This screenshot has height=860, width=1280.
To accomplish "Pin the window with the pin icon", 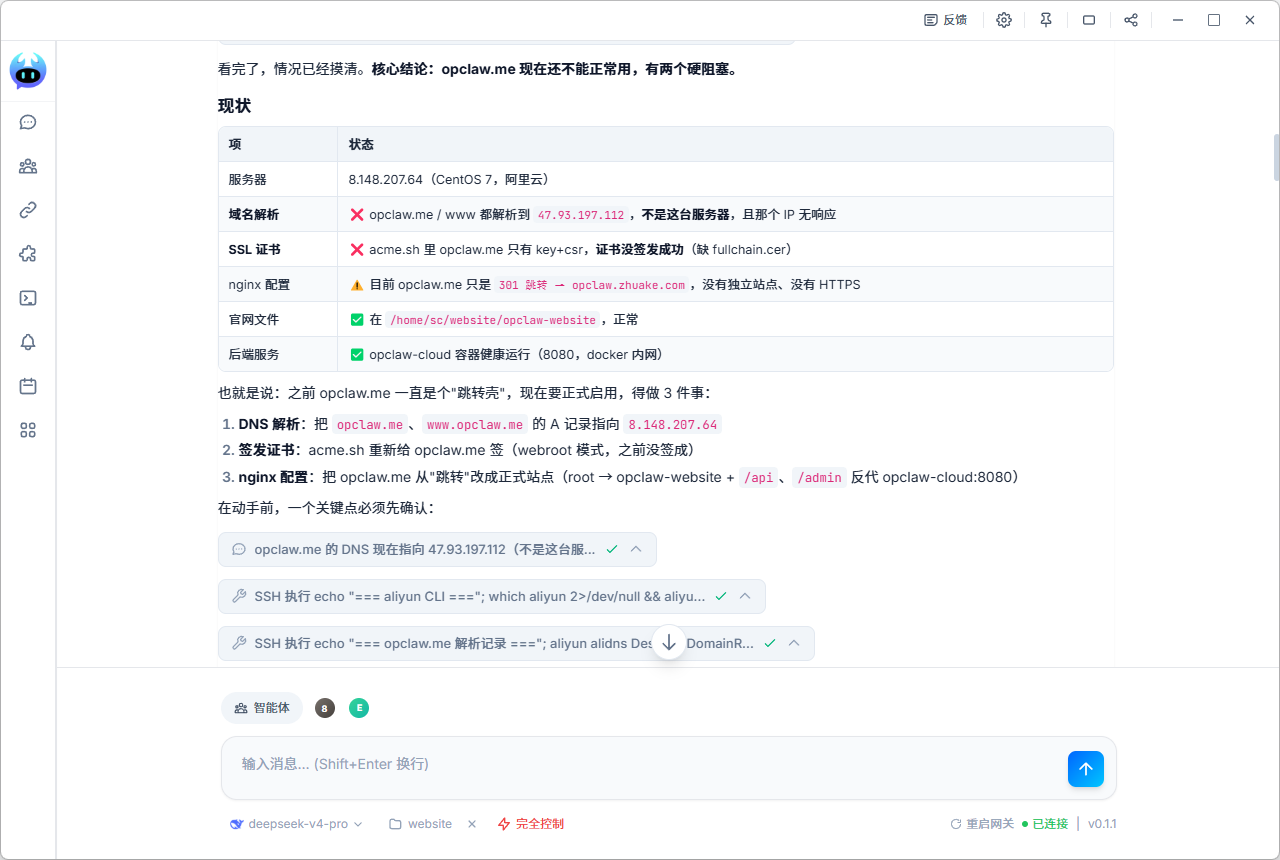I will pos(1046,20).
